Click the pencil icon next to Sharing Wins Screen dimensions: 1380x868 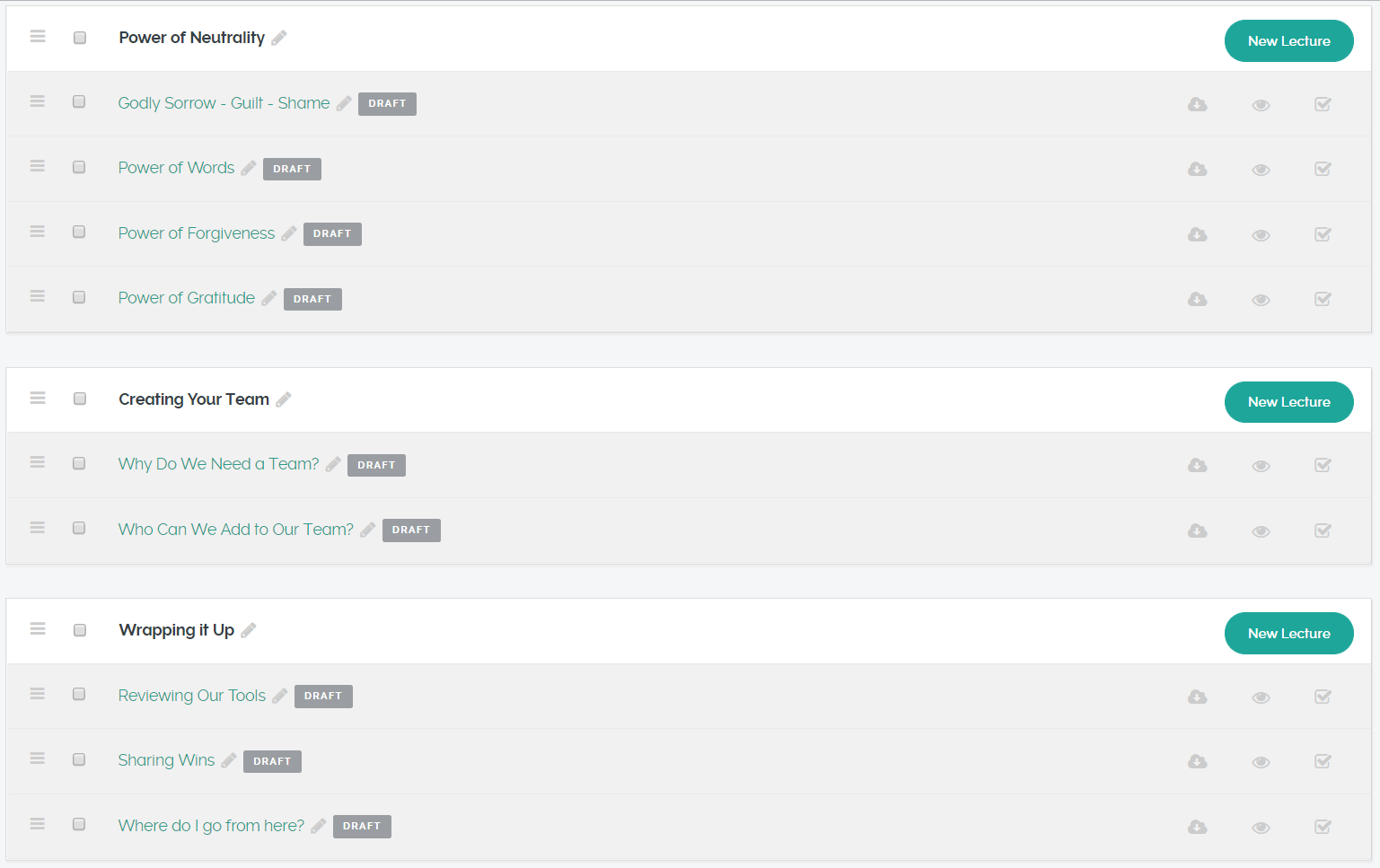coord(229,760)
